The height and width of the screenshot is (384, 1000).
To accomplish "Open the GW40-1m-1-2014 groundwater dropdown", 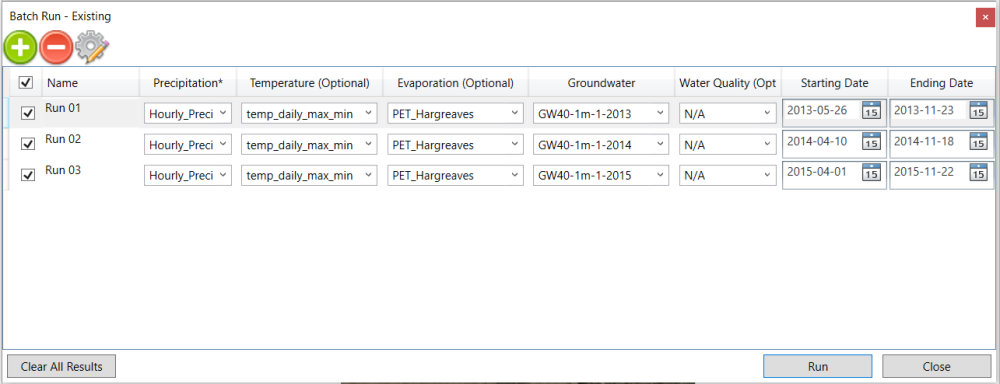I will (x=601, y=145).
